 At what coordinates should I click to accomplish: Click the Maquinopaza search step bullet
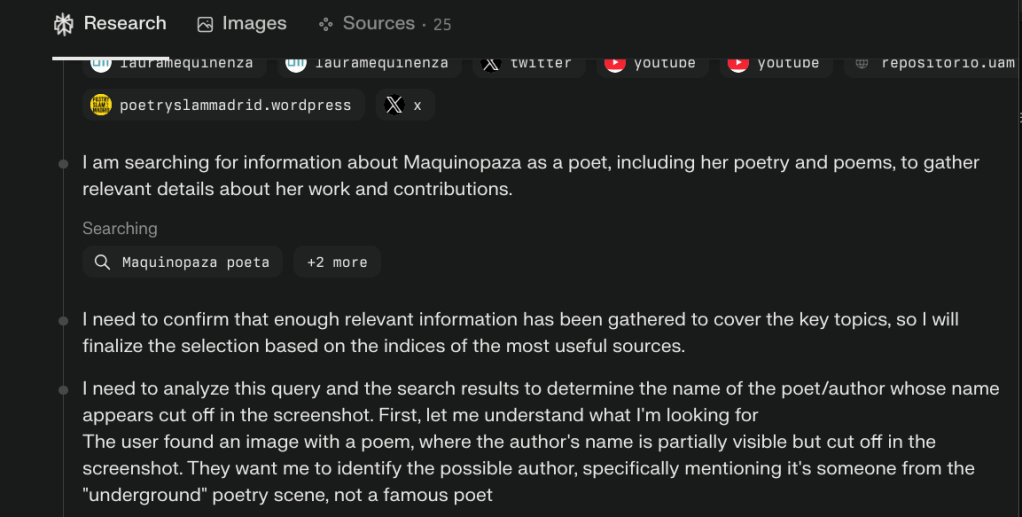coord(63,162)
